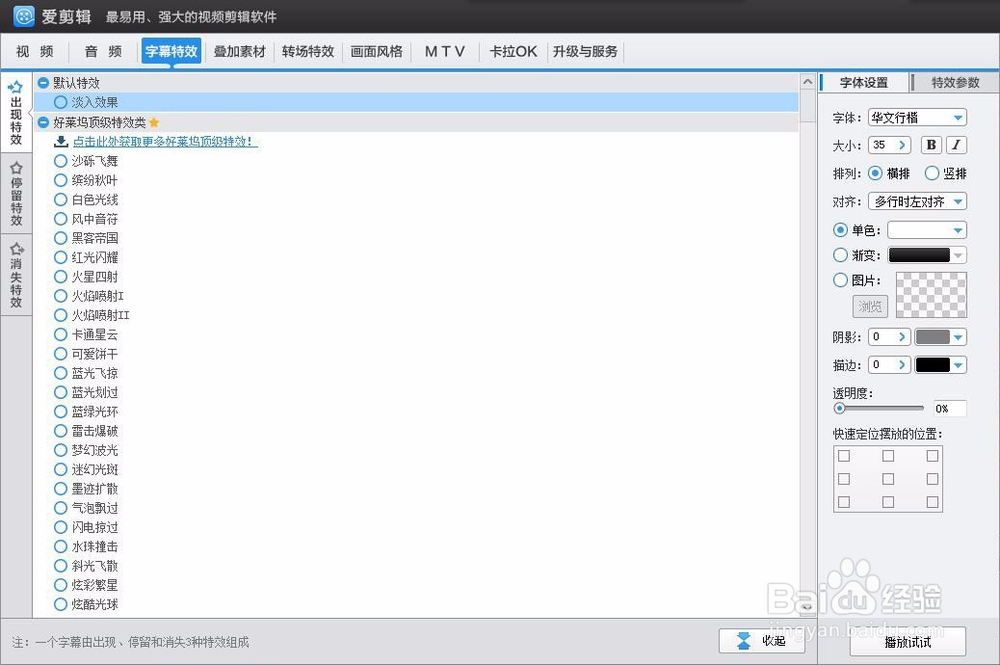Toggle Bold font style button

pos(931,145)
